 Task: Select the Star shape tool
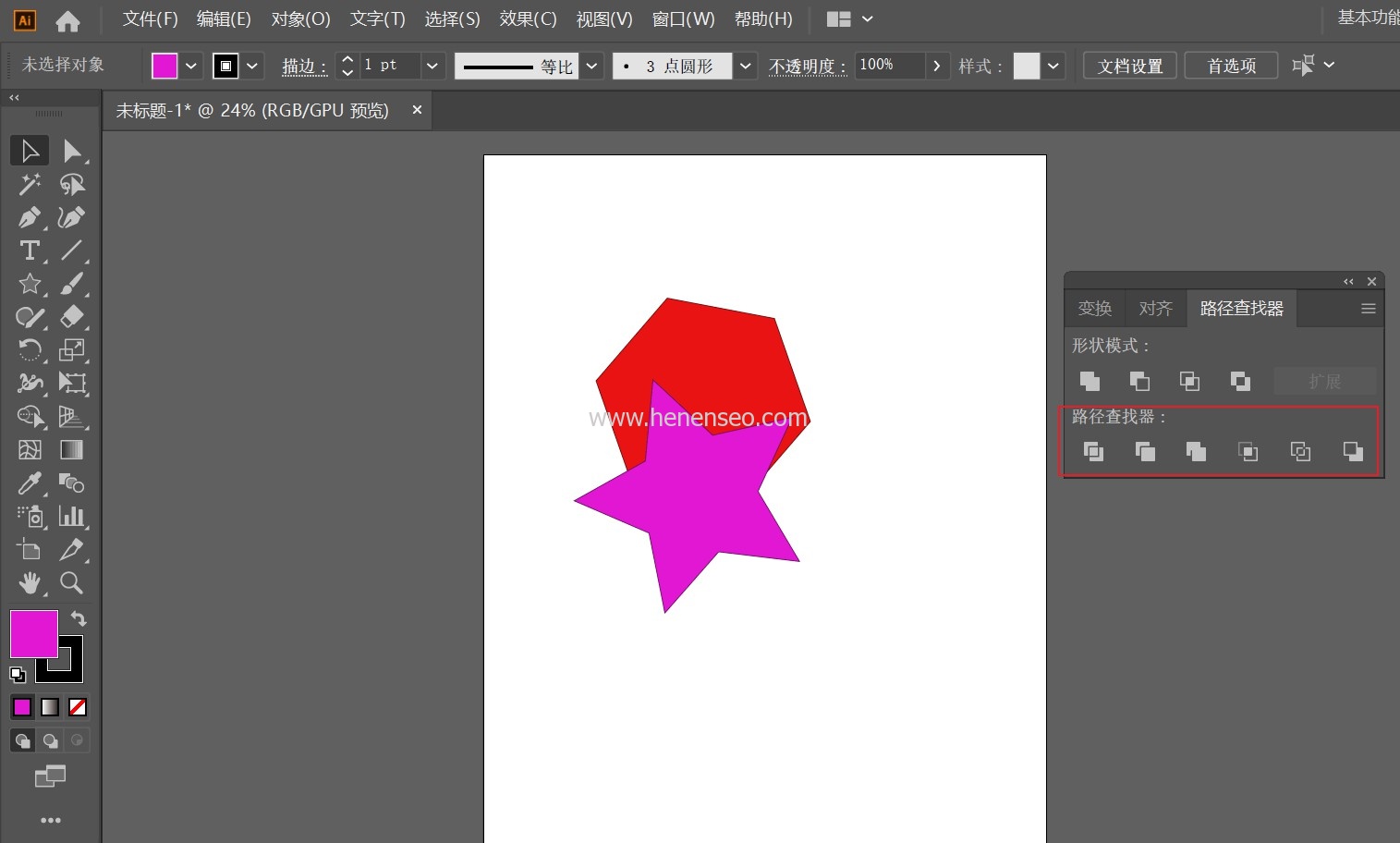point(30,284)
